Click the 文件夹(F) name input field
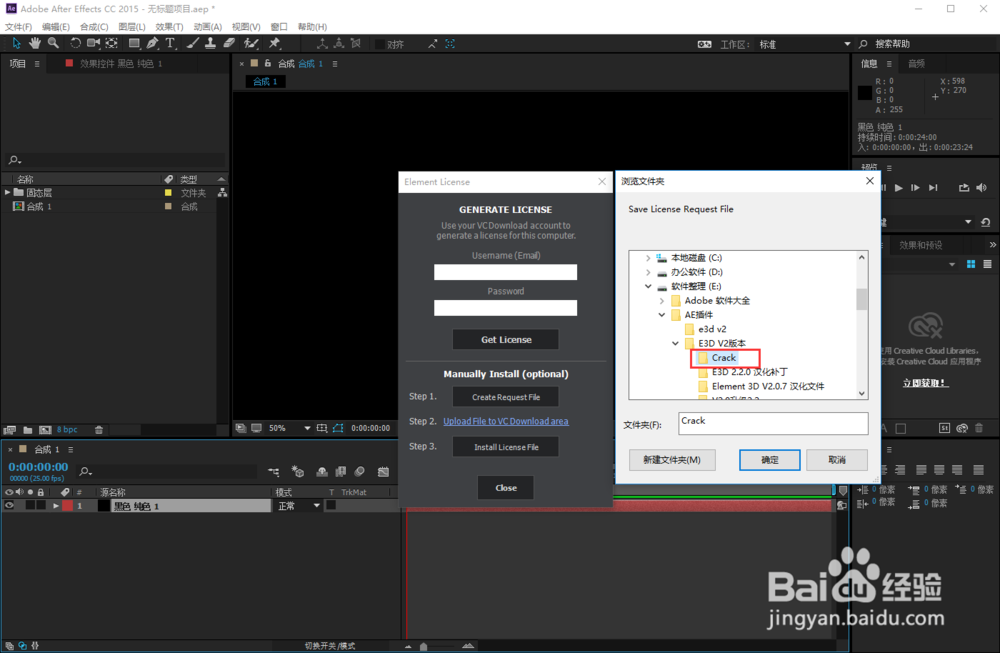1000x653 pixels. (773, 423)
